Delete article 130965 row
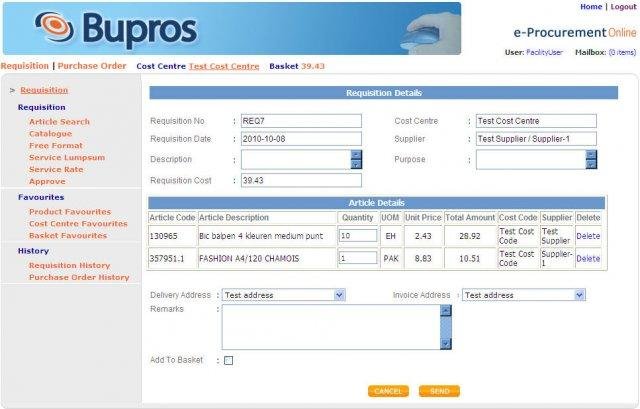Image resolution: width=640 pixels, height=409 pixels. 588,236
